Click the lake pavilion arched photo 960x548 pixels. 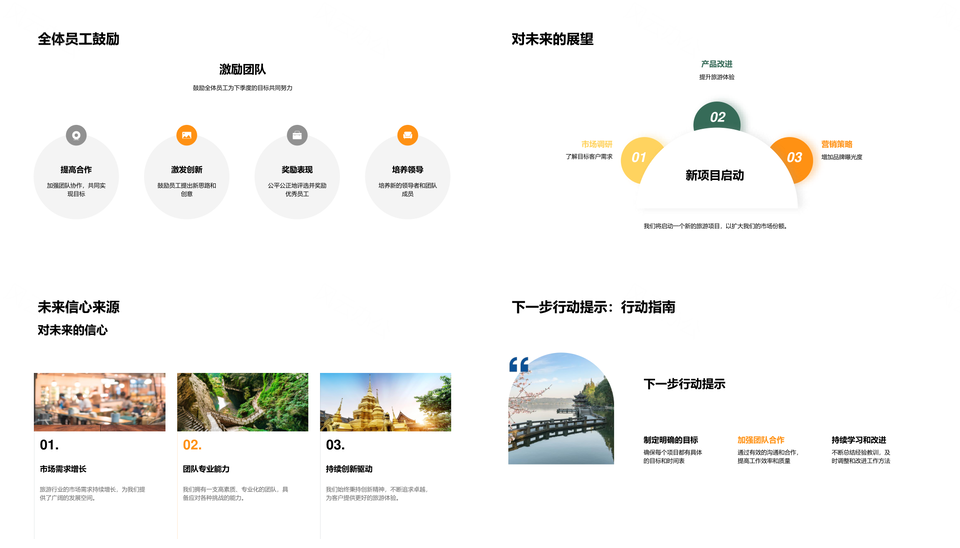click(x=561, y=408)
